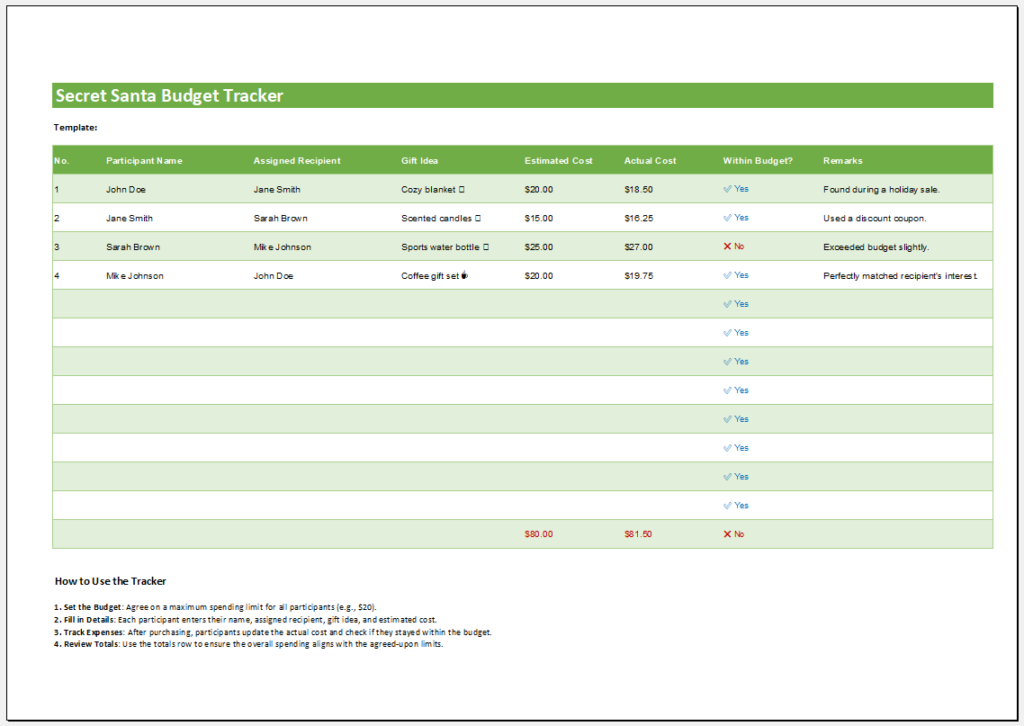Select the Sports water bottle gift idea
The image size is (1024, 726).
point(445,247)
